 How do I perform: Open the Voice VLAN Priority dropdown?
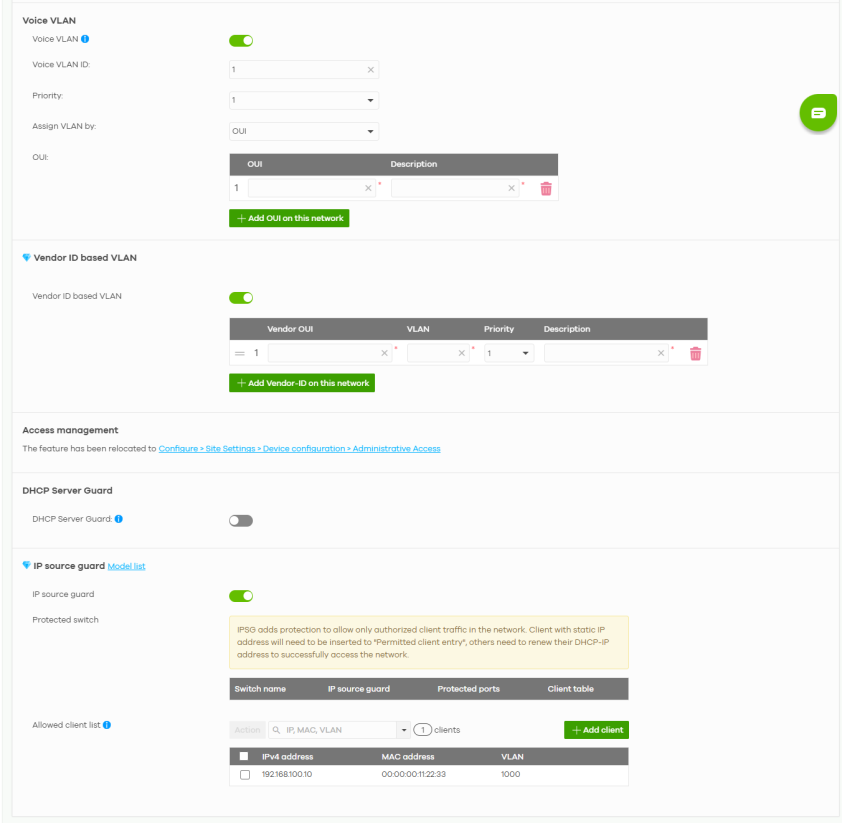coord(304,100)
